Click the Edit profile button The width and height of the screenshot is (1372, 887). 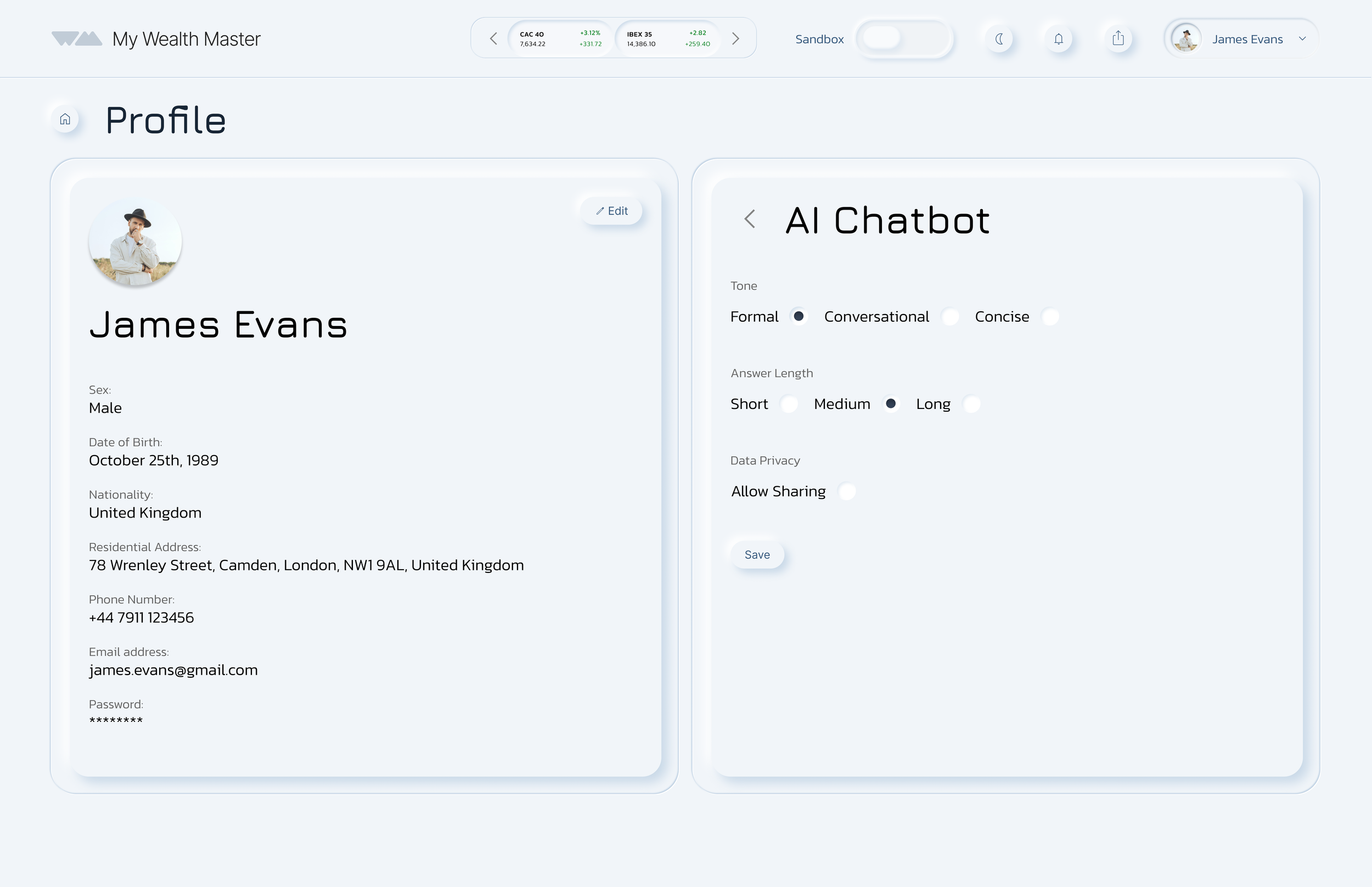611,211
